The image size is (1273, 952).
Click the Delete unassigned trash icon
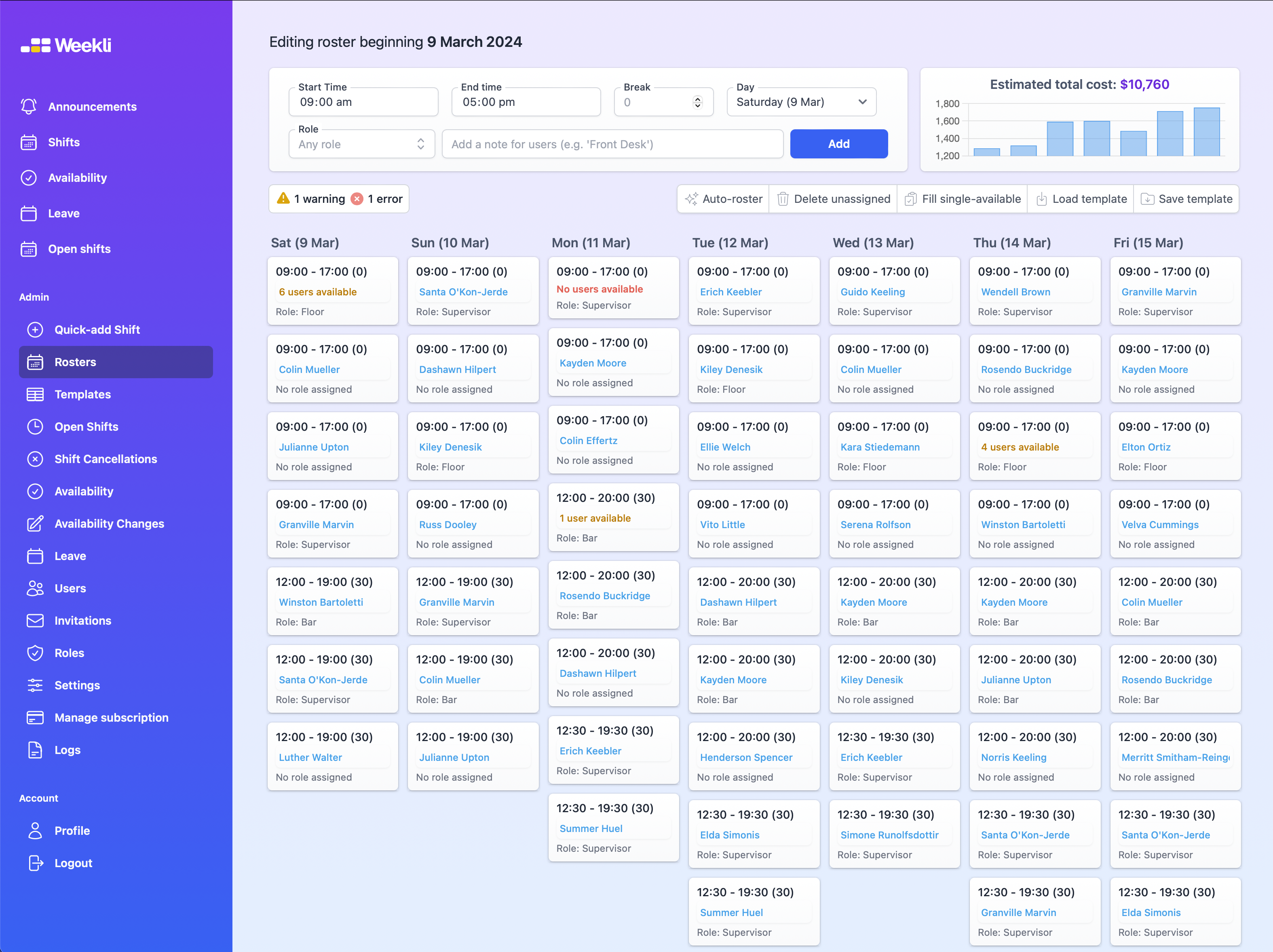pyautogui.click(x=783, y=198)
